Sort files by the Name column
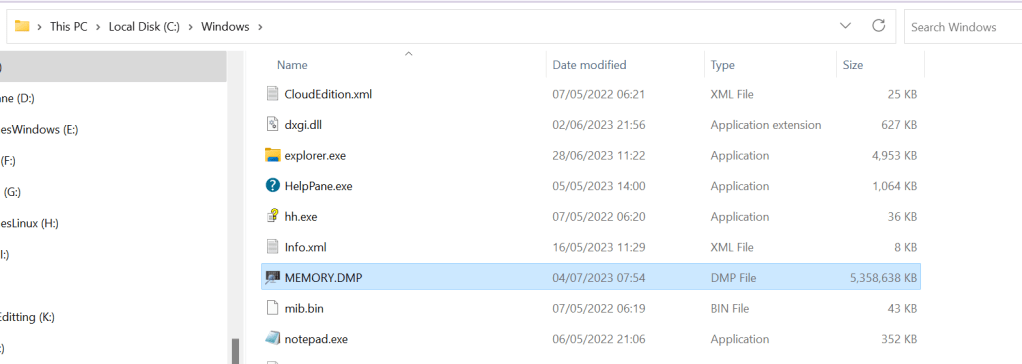 (292, 65)
